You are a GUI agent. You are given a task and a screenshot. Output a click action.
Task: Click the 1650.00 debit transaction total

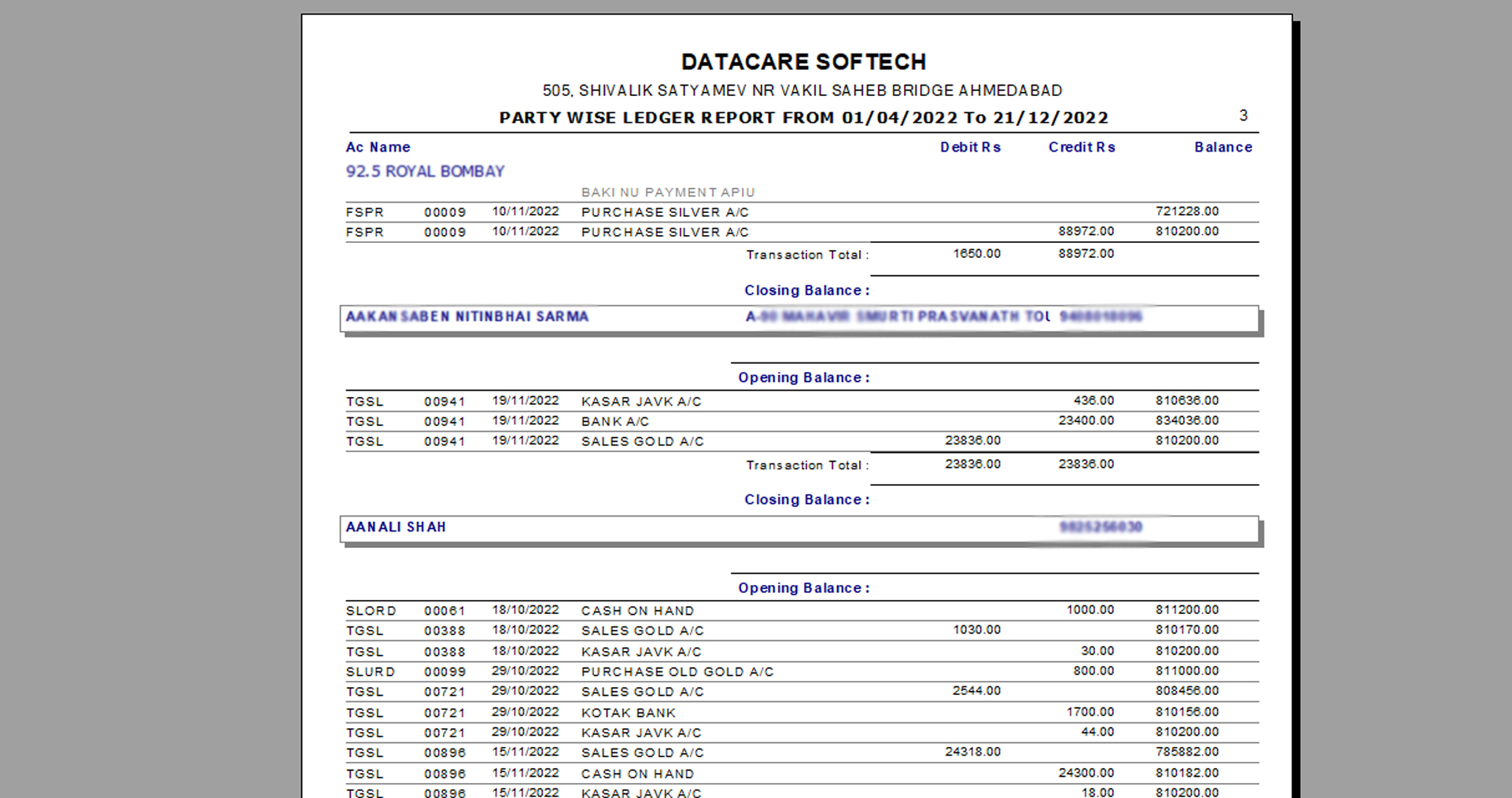coord(976,254)
